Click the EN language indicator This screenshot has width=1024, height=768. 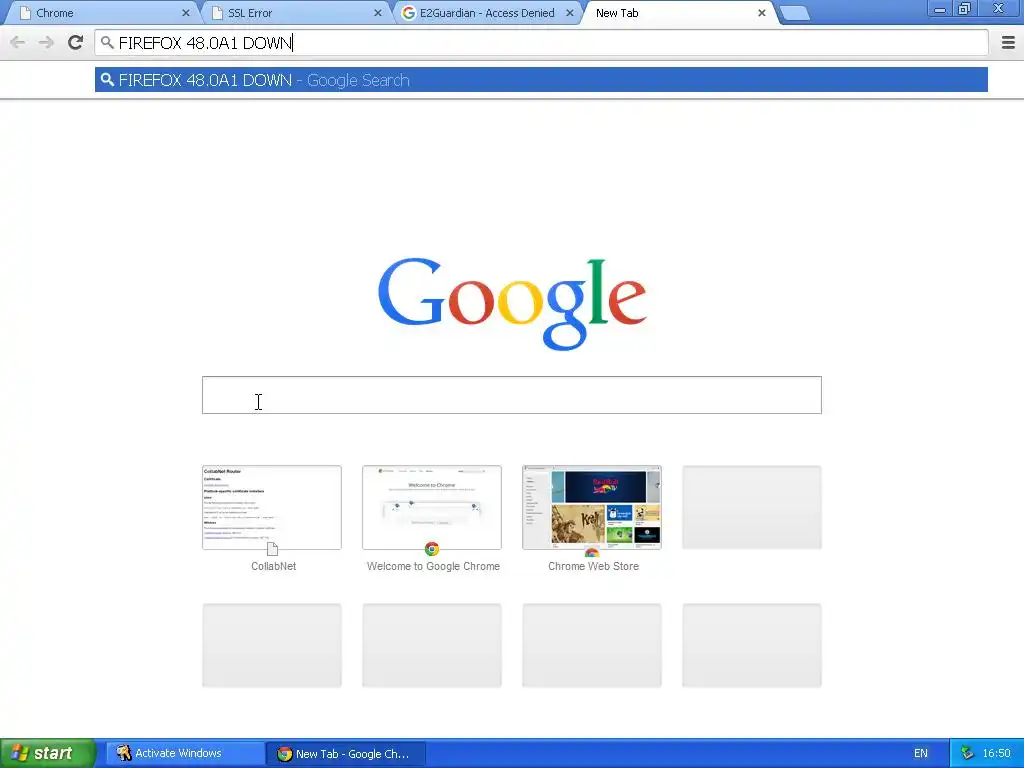point(920,754)
